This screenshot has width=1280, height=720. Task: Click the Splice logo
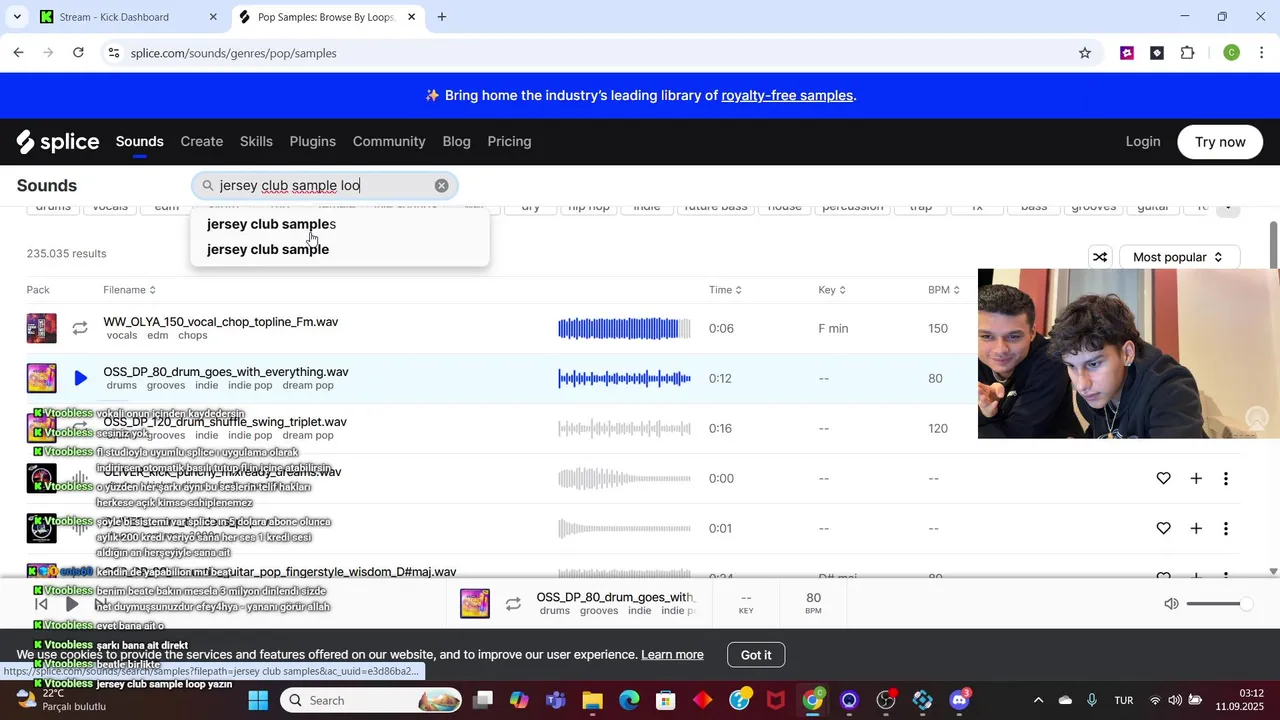[58, 142]
